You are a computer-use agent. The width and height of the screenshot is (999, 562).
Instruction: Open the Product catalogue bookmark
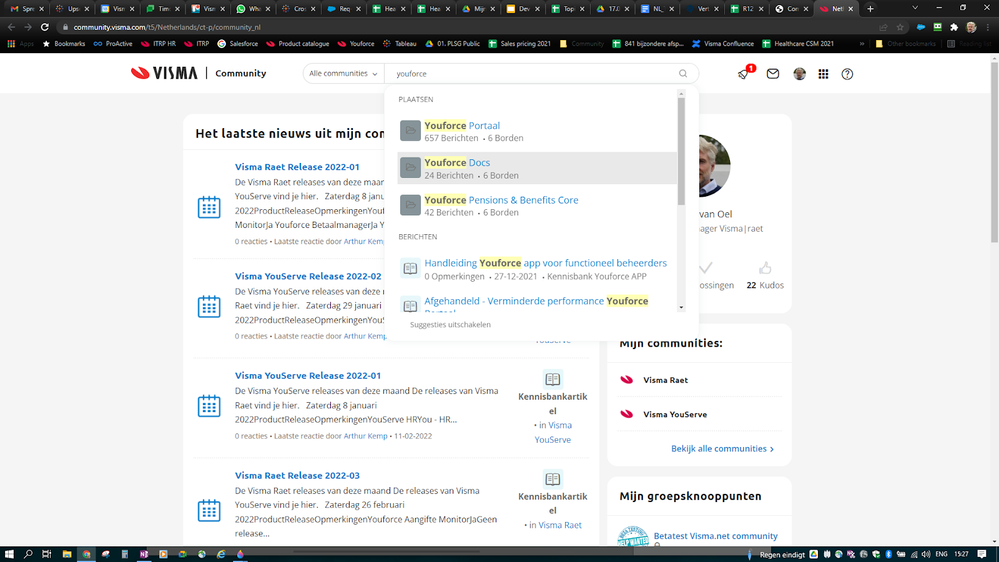[298, 44]
